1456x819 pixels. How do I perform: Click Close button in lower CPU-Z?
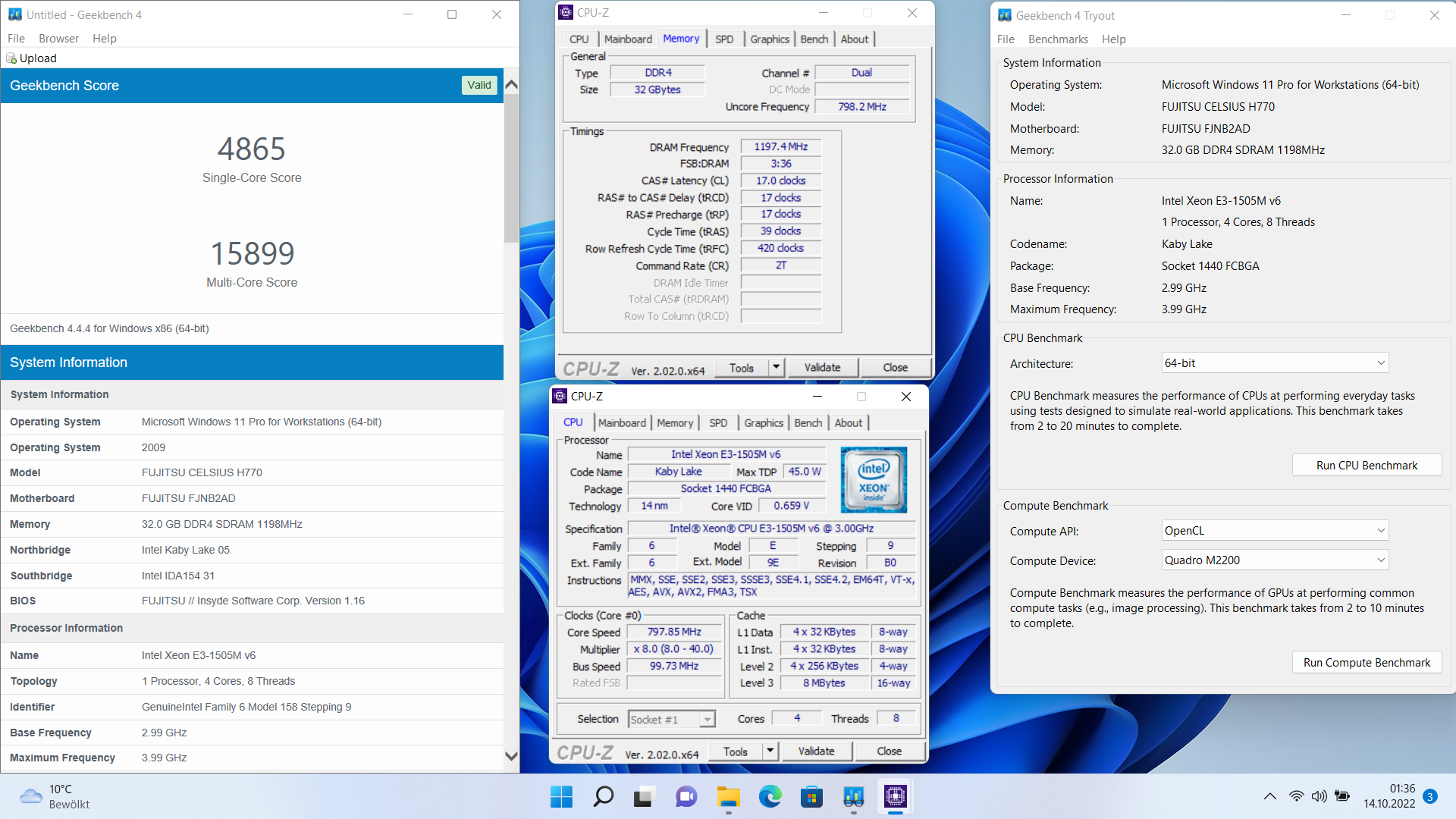click(x=890, y=752)
